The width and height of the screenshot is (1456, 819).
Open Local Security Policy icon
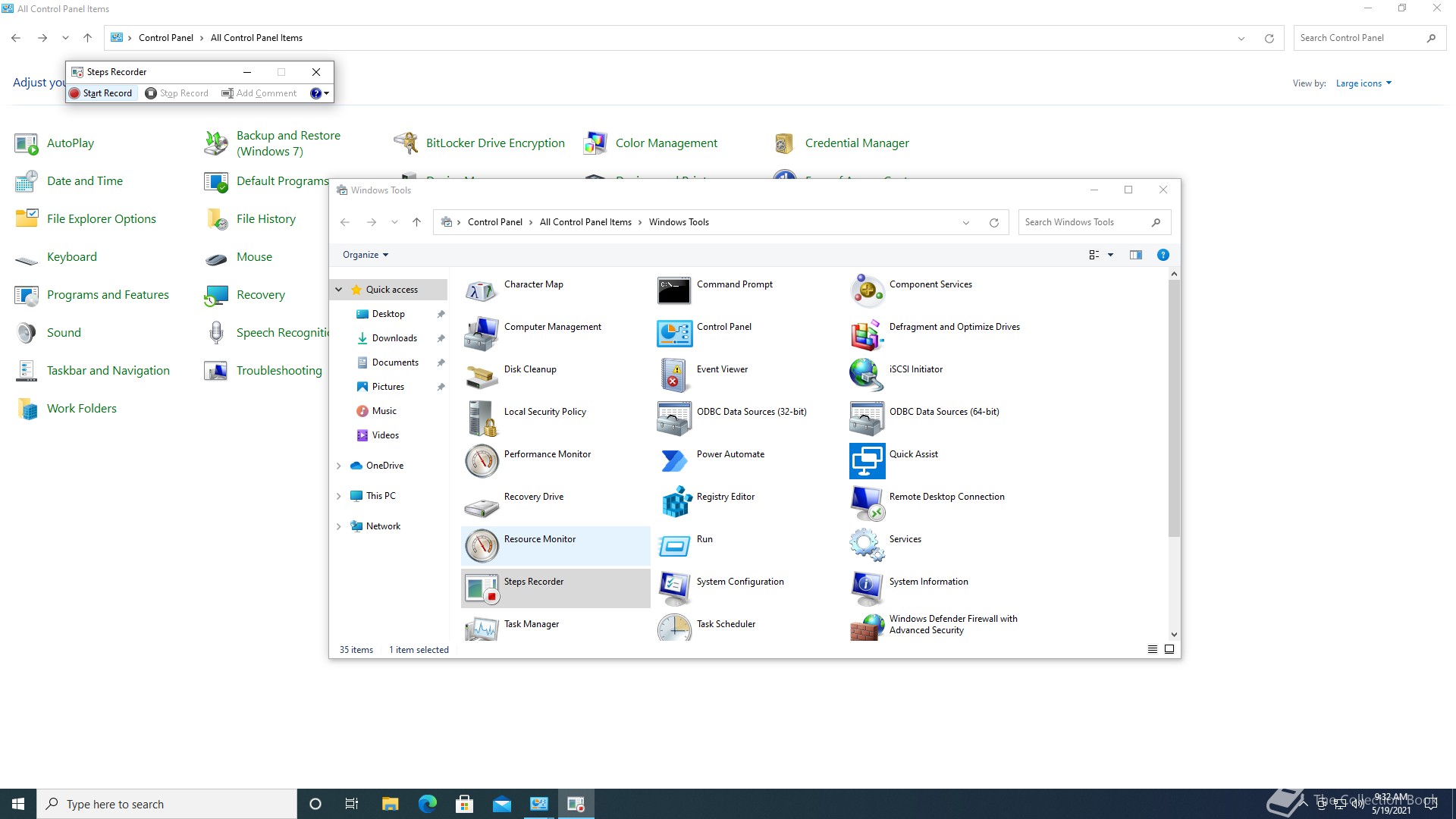tap(481, 418)
